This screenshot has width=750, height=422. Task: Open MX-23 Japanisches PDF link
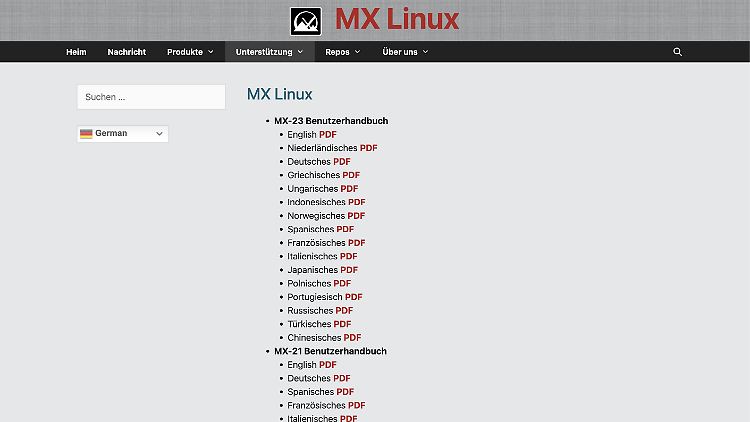[349, 270]
